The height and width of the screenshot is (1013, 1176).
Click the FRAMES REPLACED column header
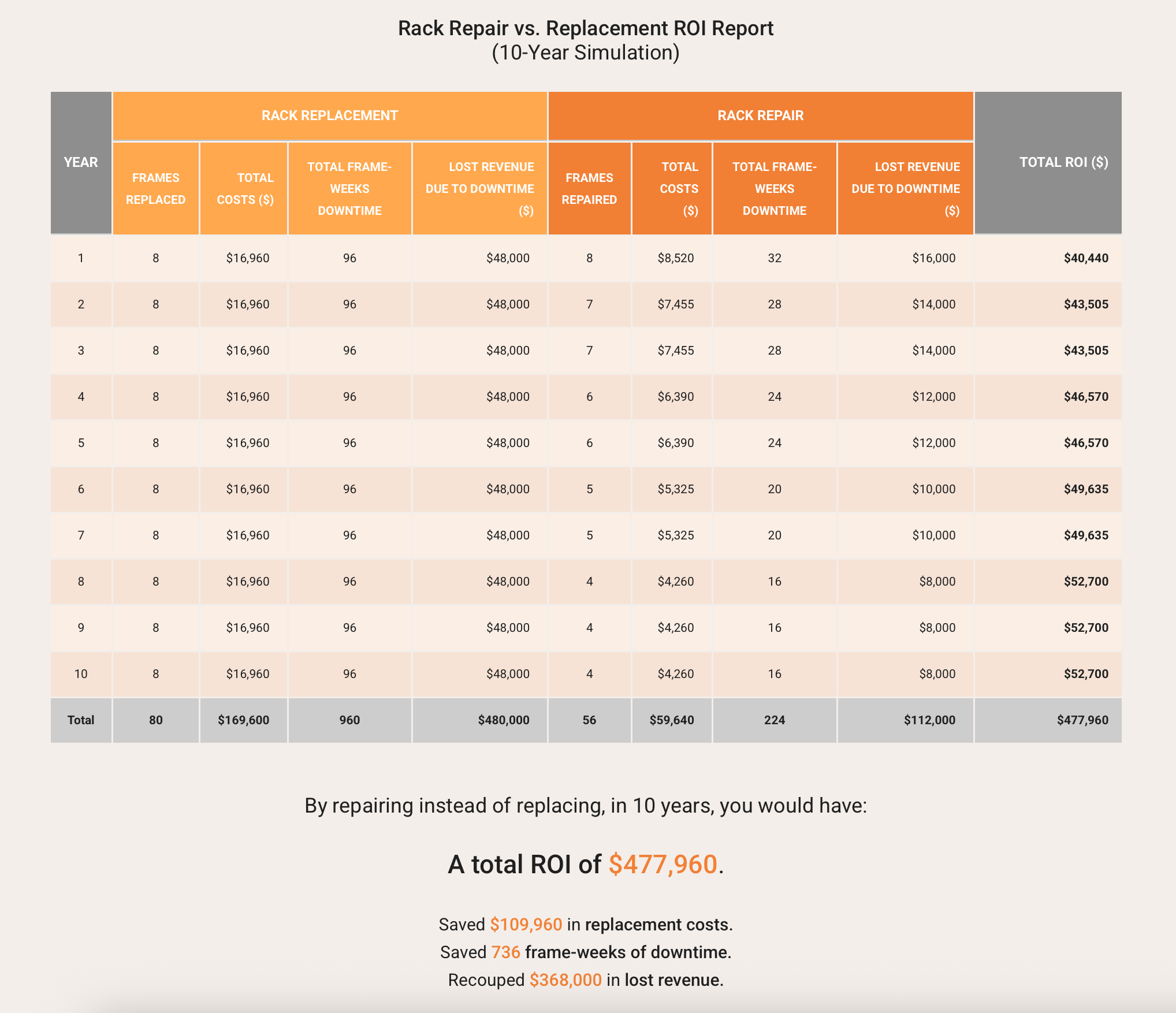(x=155, y=189)
